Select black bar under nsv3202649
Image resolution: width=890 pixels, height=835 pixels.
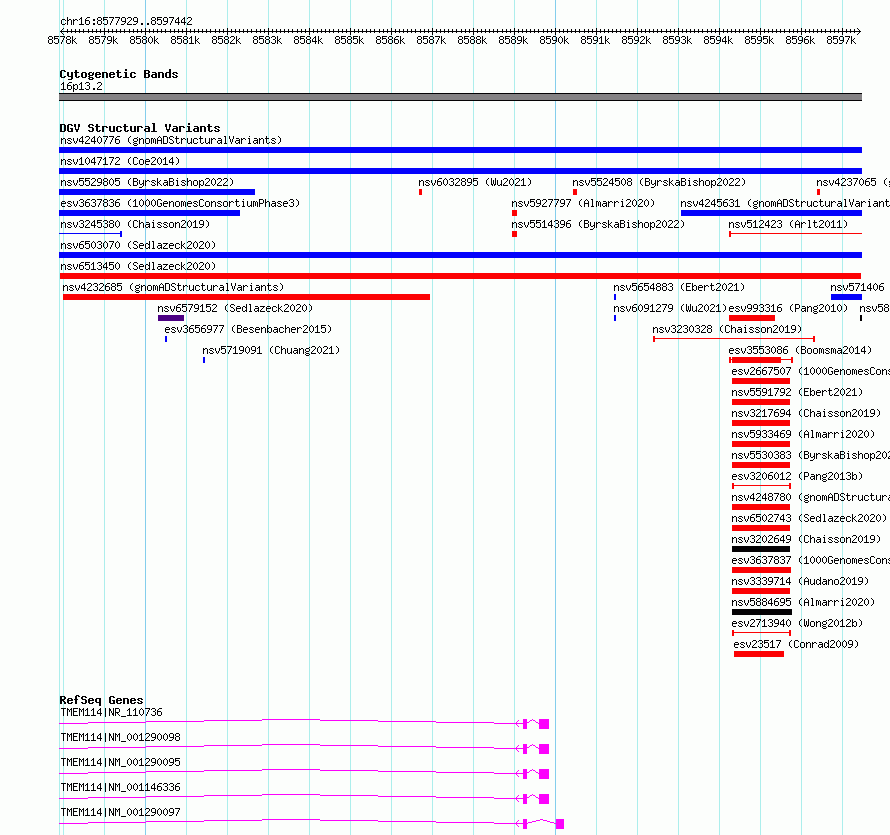pos(761,549)
